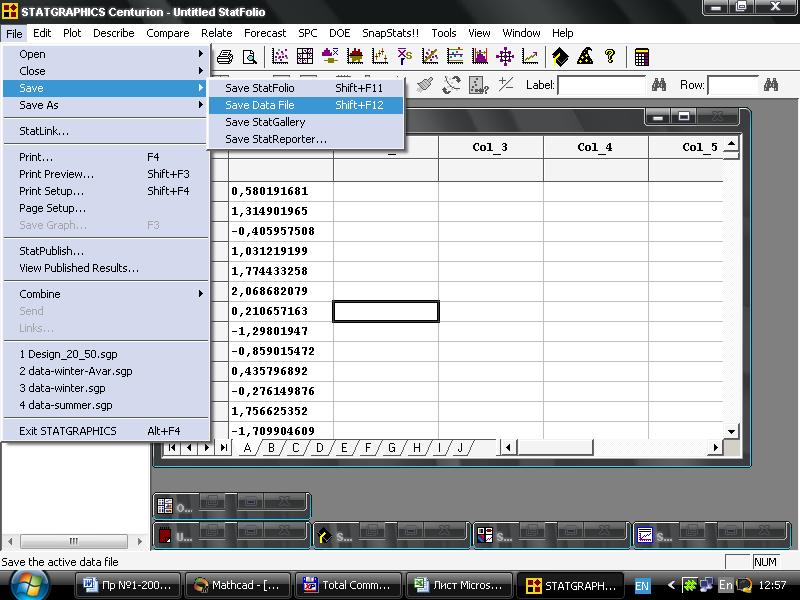Switch to sheet tab E
The image size is (800, 600).
pyautogui.click(x=344, y=448)
